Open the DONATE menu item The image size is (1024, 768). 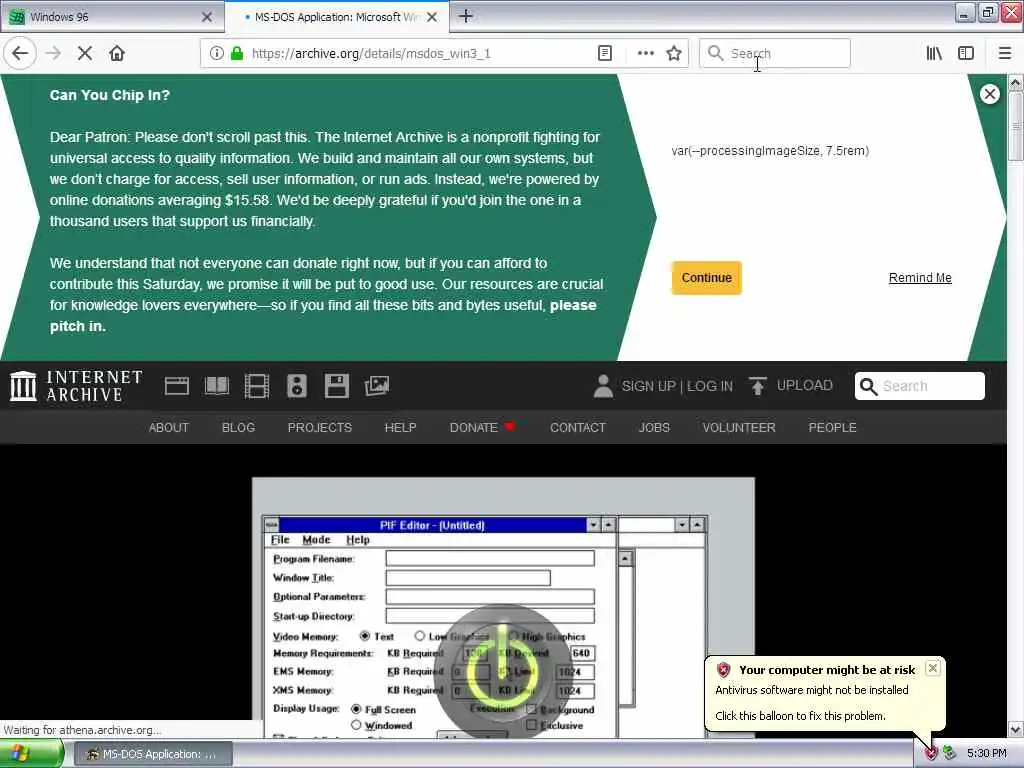click(482, 427)
